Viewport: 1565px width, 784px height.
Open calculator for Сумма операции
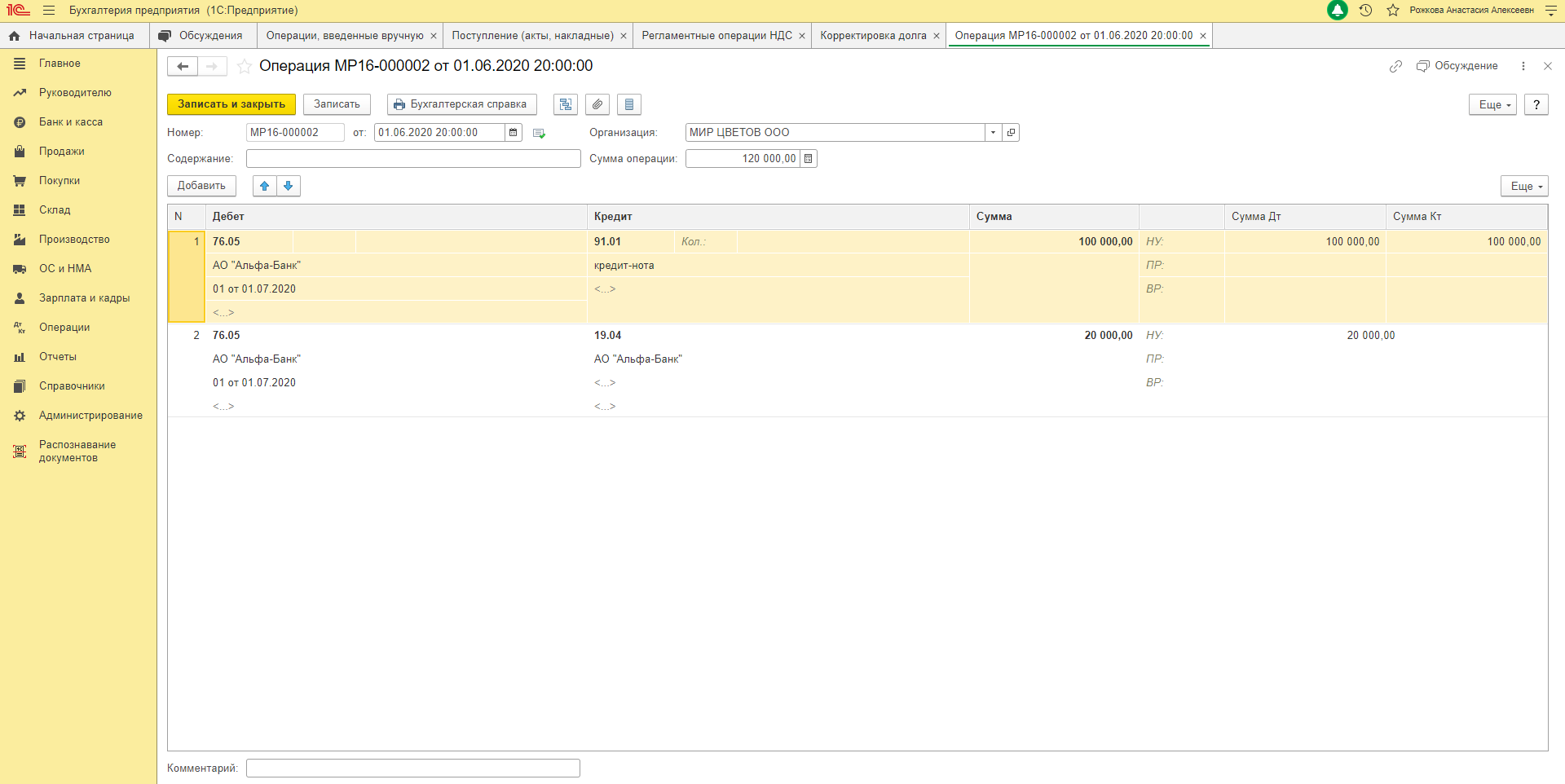coord(809,159)
